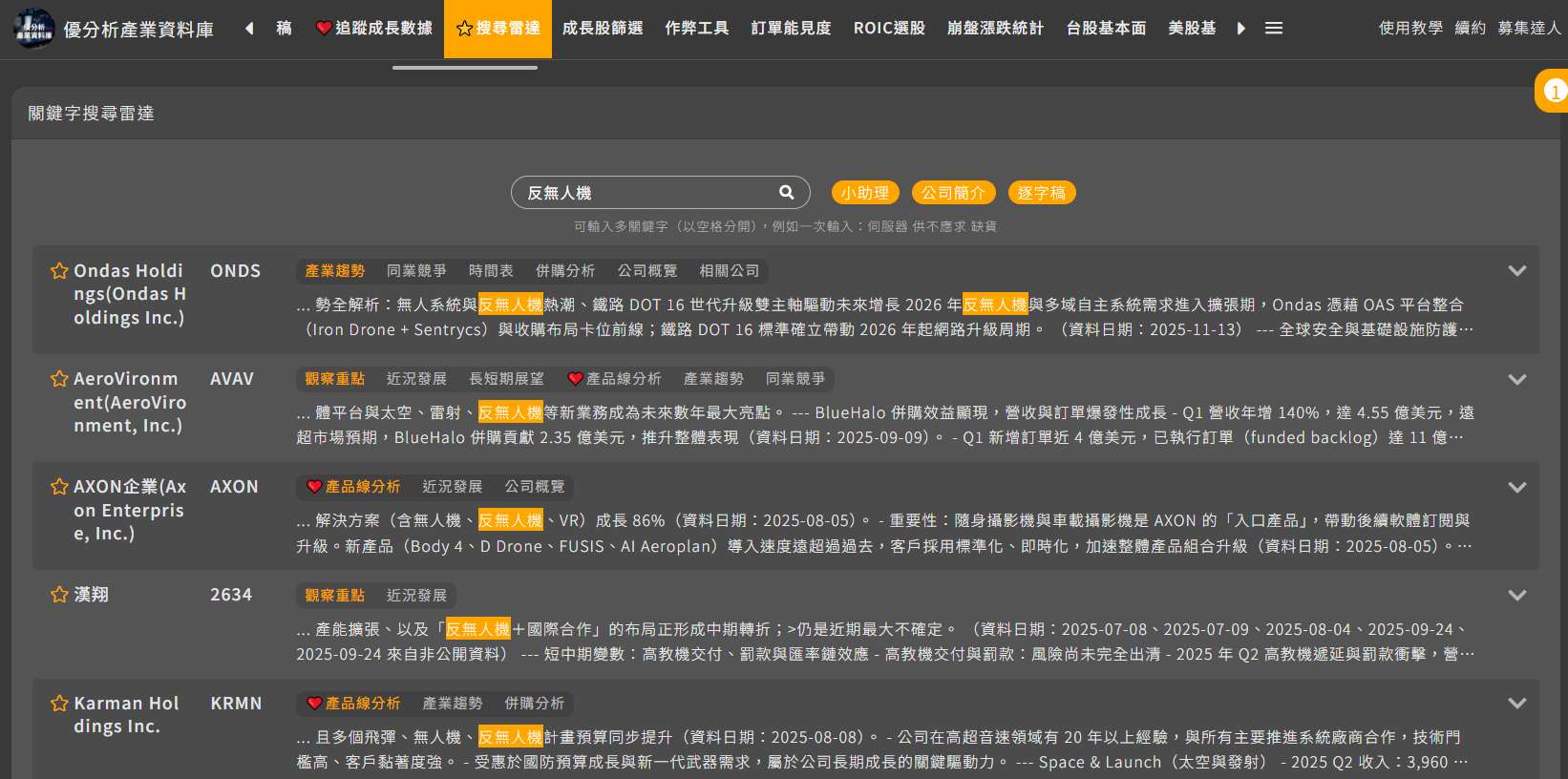
Task: Open the ROIC選股 tab
Action: pos(889,29)
